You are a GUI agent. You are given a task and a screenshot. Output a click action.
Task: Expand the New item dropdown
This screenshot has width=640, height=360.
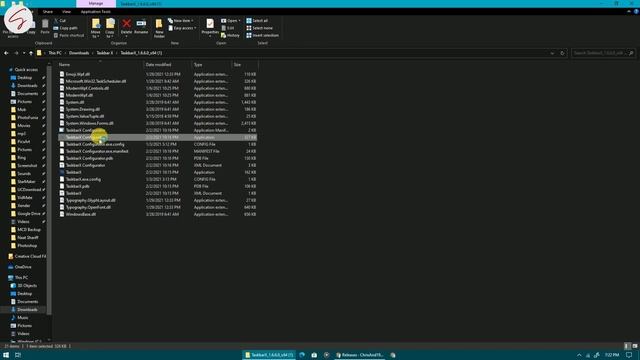pos(181,20)
